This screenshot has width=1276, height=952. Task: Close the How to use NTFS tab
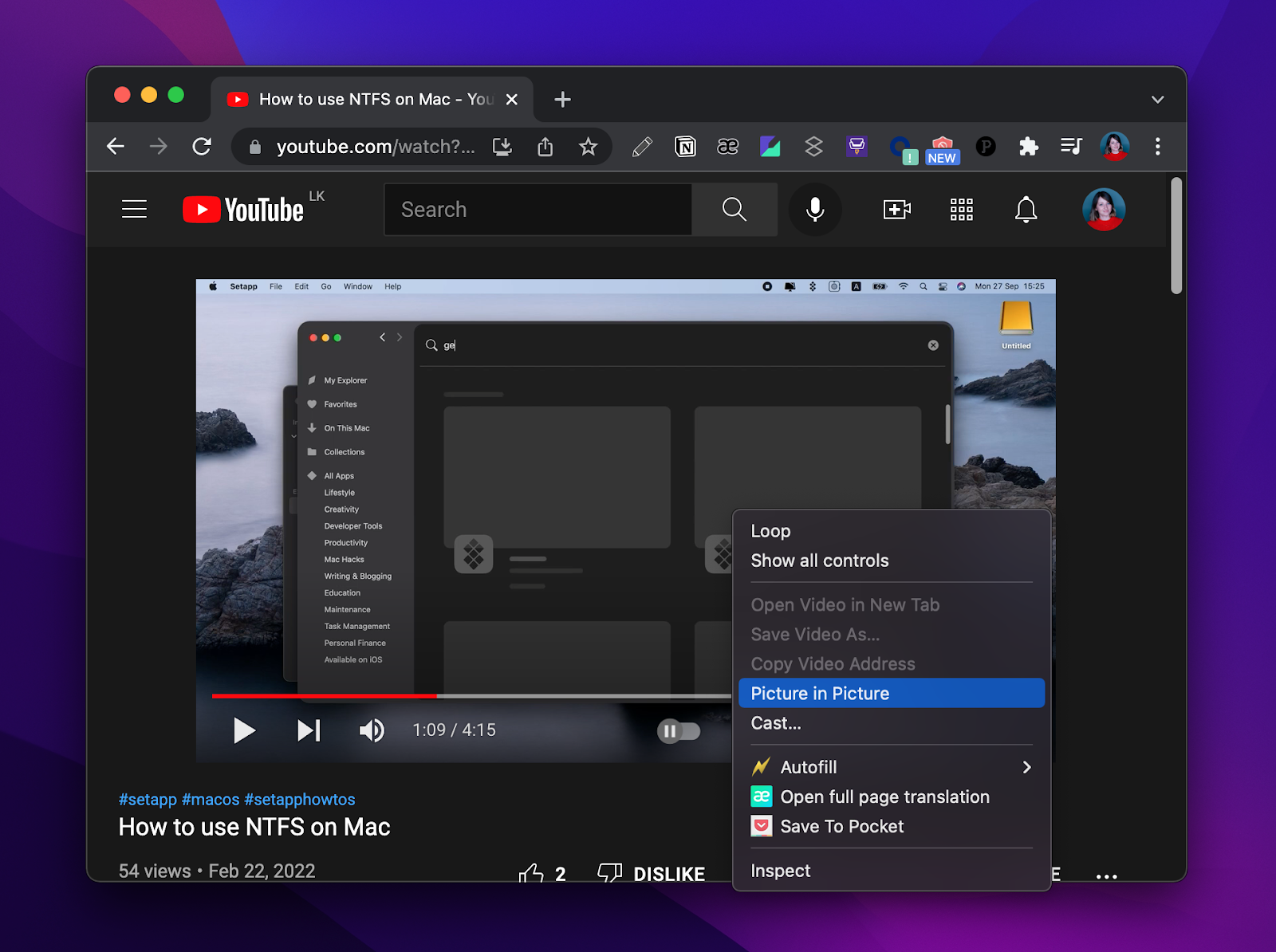[512, 100]
